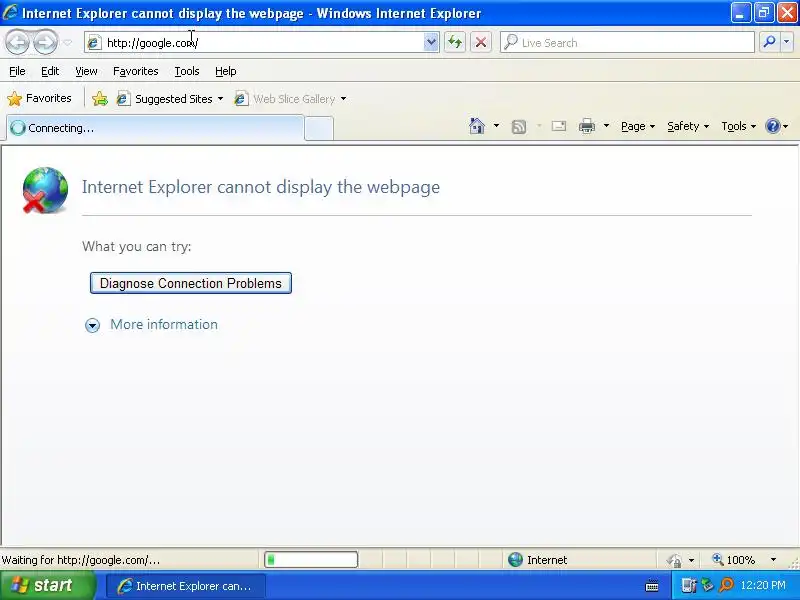Open the Help menu
Image resolution: width=800 pixels, height=600 pixels.
[226, 71]
